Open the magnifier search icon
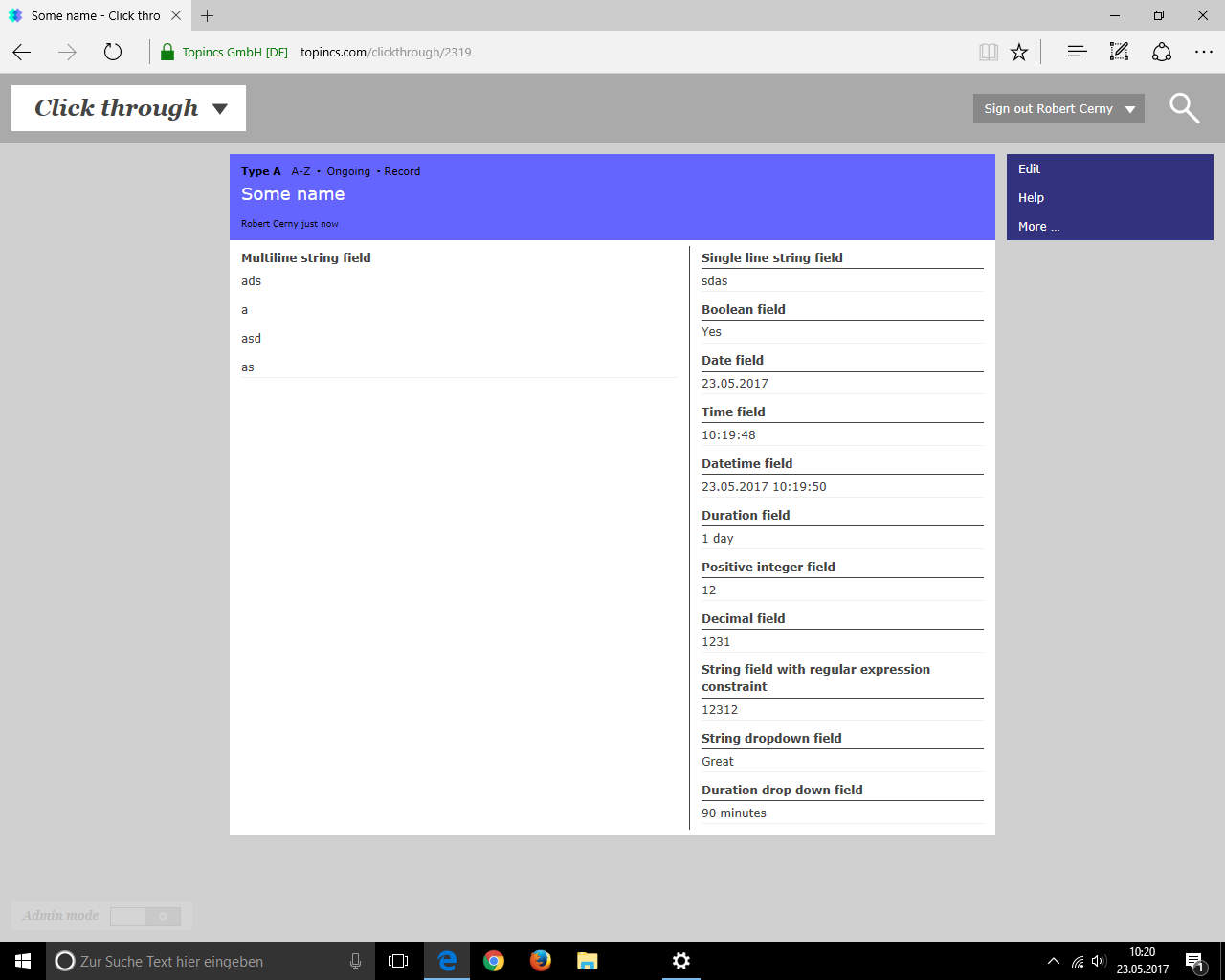 coord(1184,108)
